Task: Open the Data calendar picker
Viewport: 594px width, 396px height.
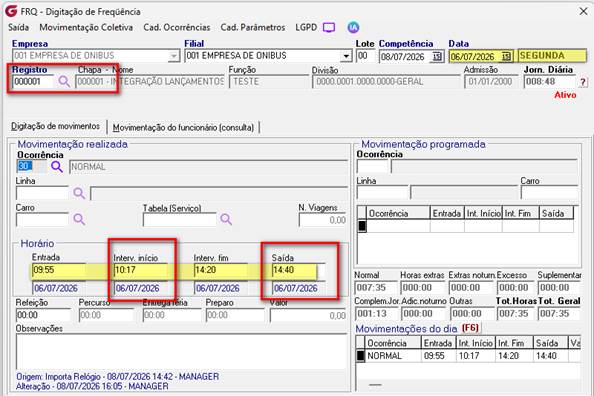Action: tap(506, 56)
